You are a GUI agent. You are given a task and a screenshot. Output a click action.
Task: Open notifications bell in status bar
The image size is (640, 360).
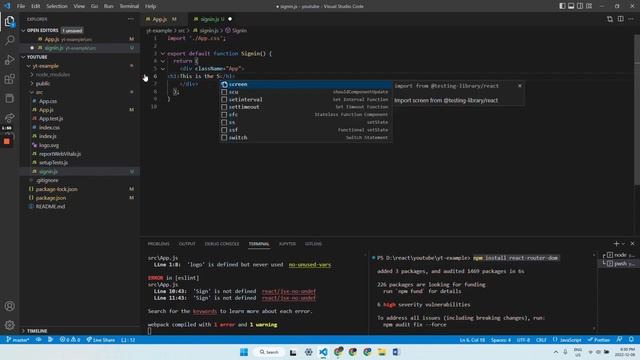coord(631,340)
